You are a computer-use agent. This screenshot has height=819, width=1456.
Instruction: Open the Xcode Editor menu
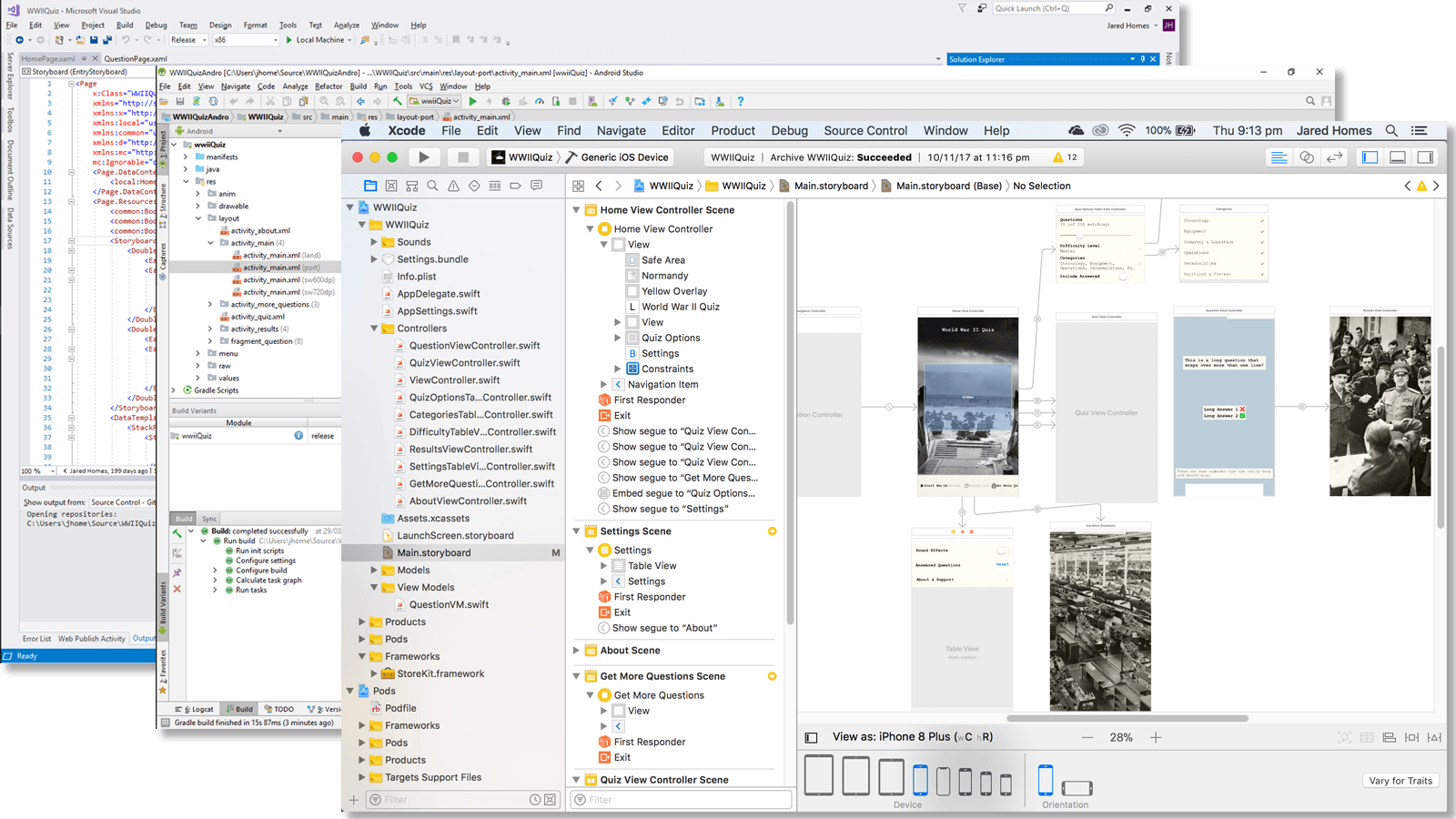coord(678,131)
